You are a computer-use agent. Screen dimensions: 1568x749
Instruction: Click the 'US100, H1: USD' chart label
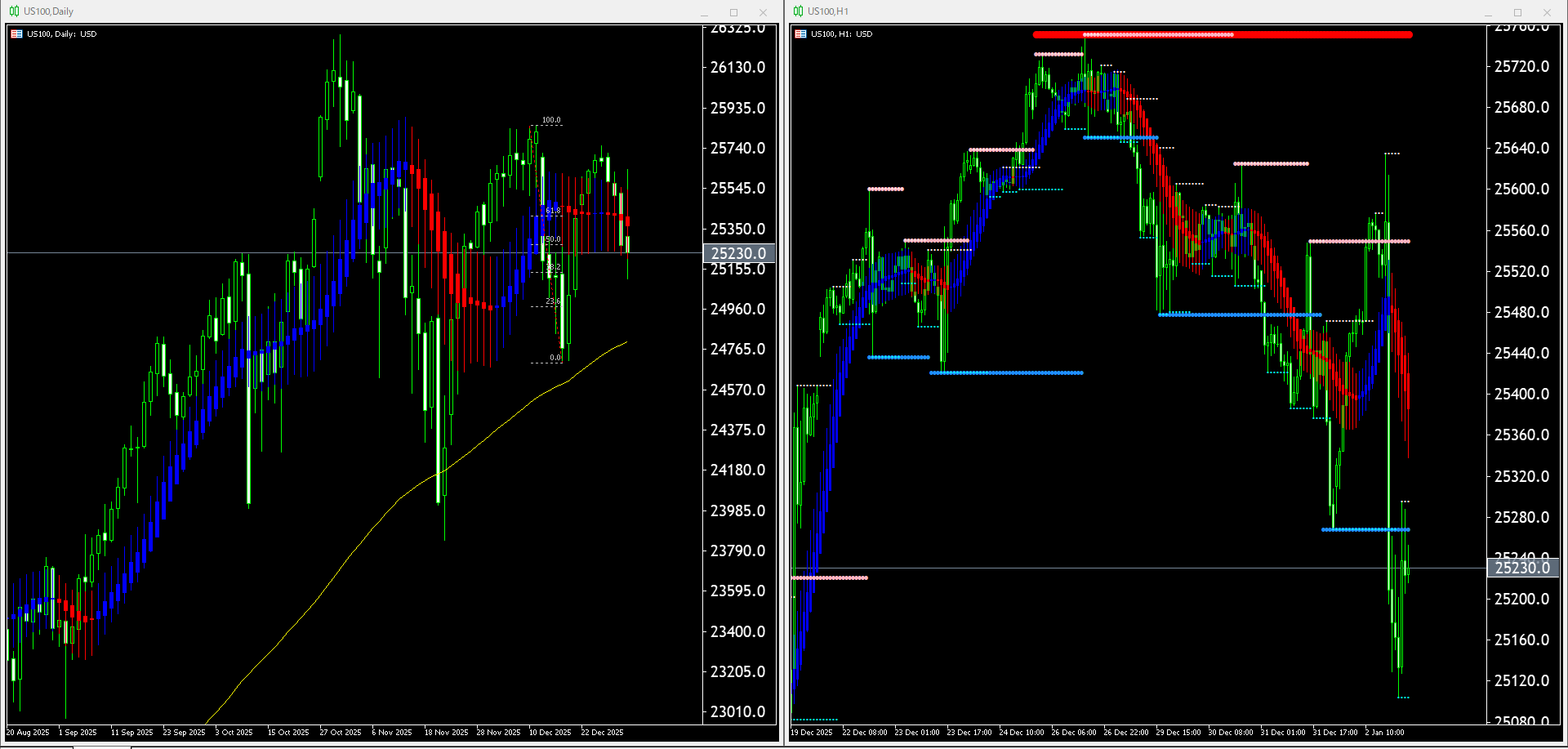point(841,34)
